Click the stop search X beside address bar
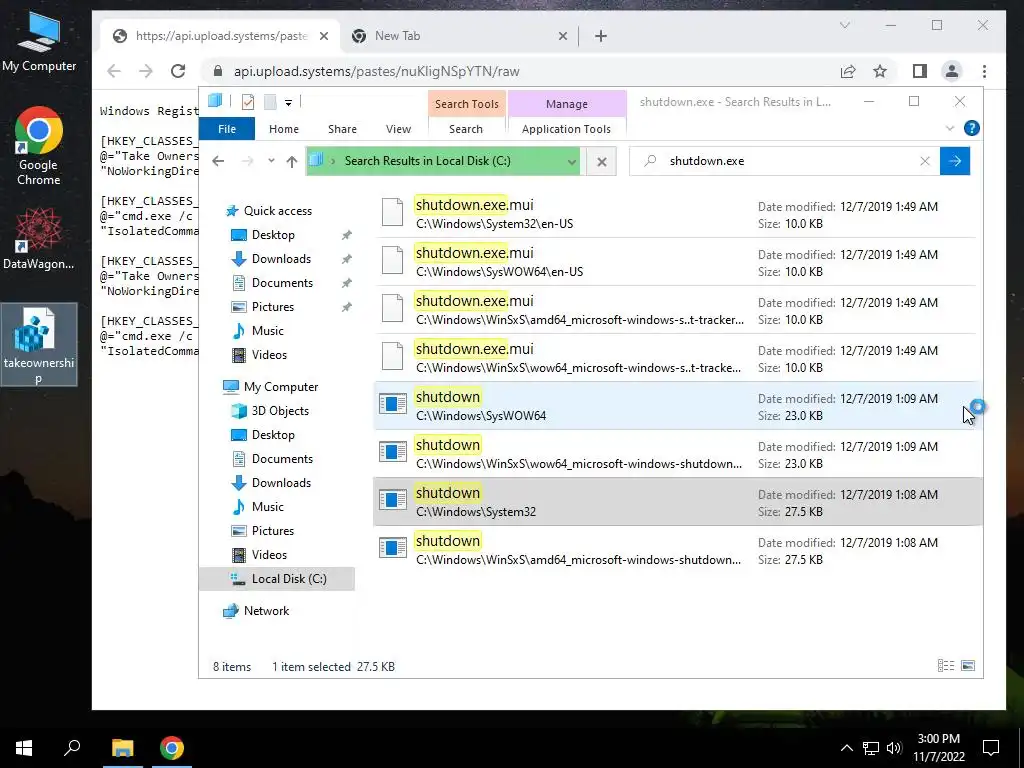Image resolution: width=1024 pixels, height=768 pixels. click(601, 161)
